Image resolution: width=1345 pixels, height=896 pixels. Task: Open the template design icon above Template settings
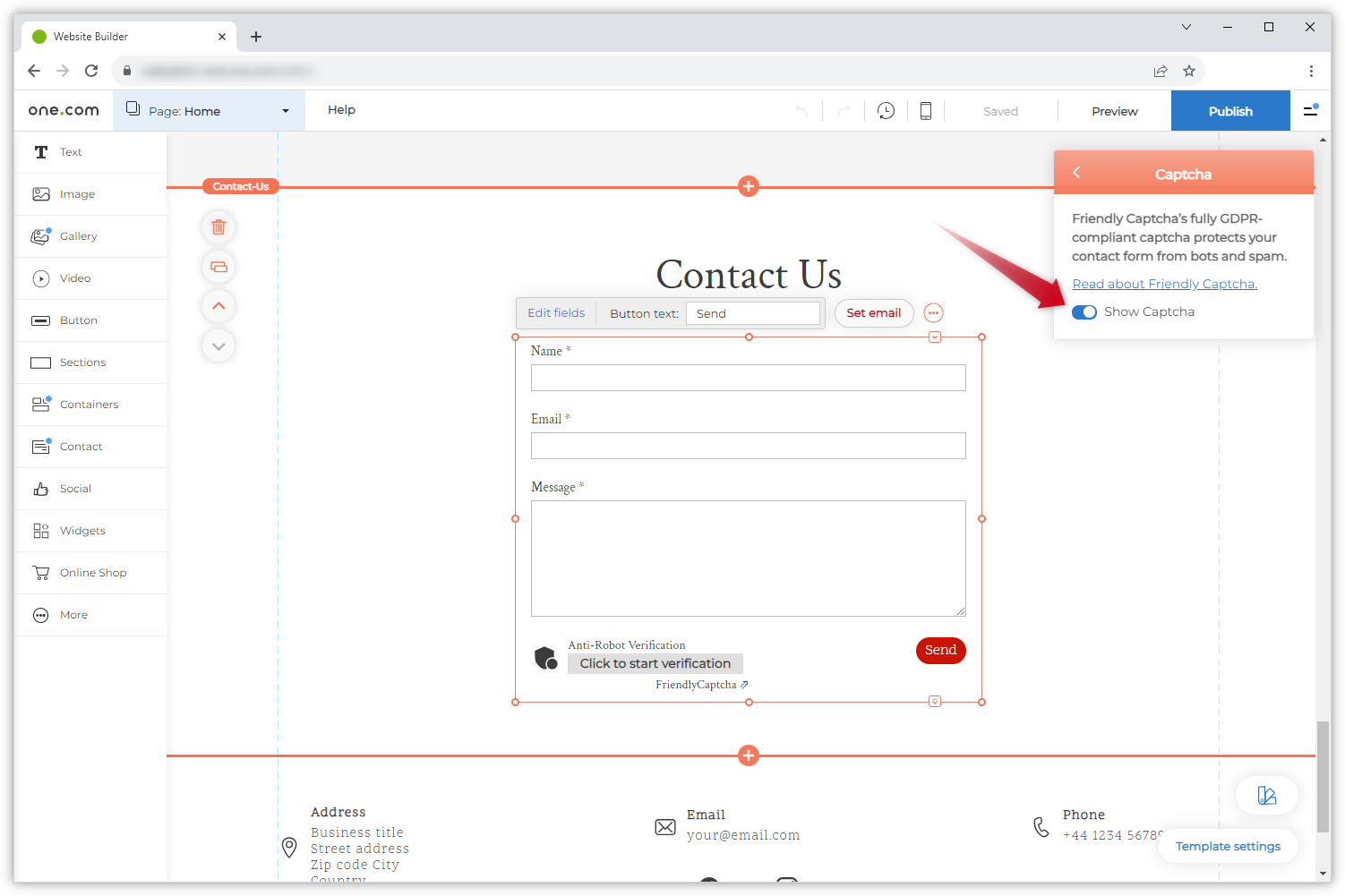(1266, 796)
